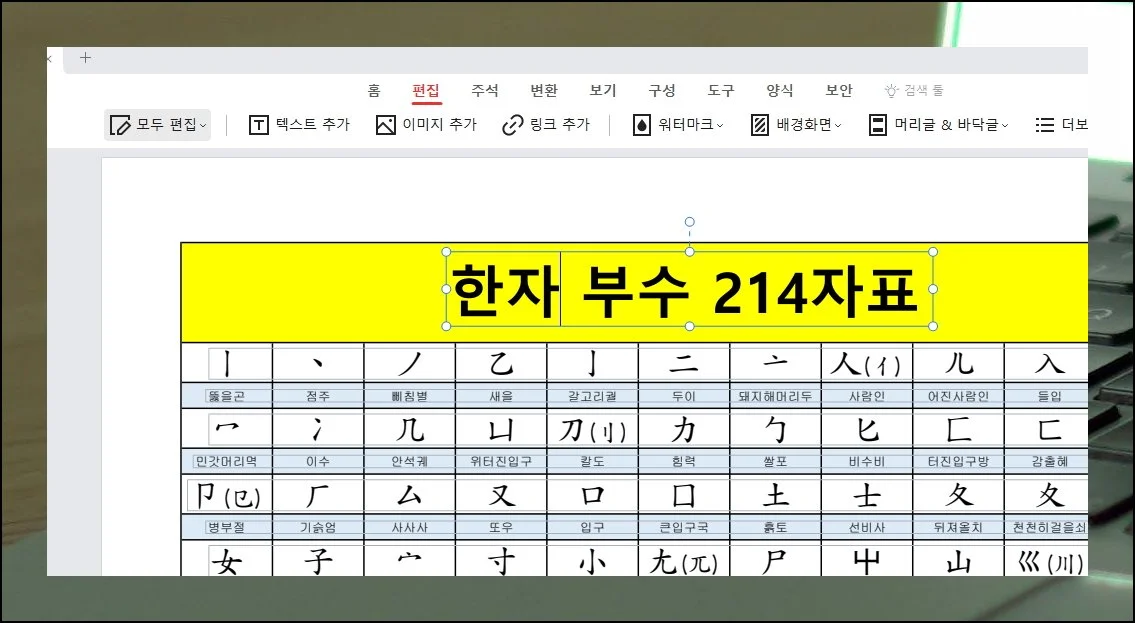This screenshot has height=623, width=1135.
Task: Click the rotation handle above the title box
Action: coord(689,222)
